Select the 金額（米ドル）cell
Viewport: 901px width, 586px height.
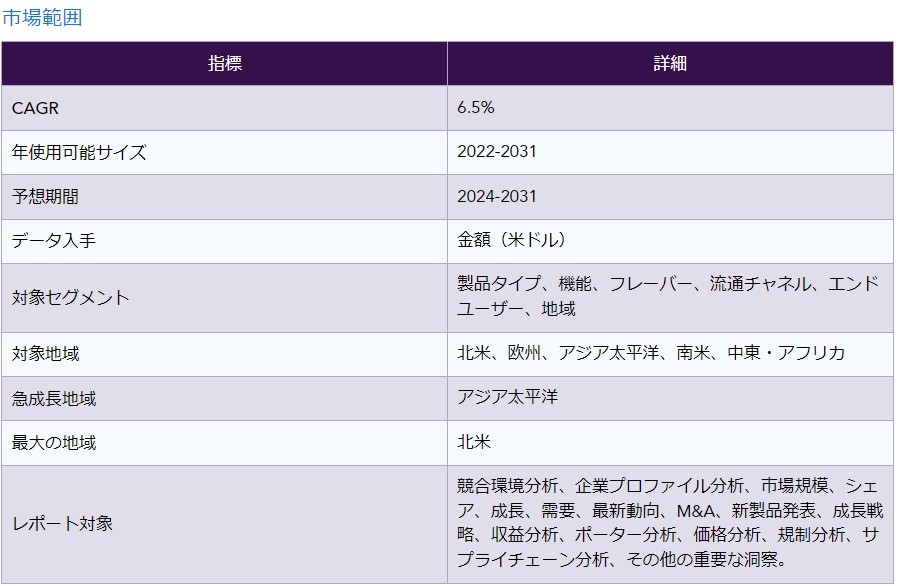click(x=670, y=241)
